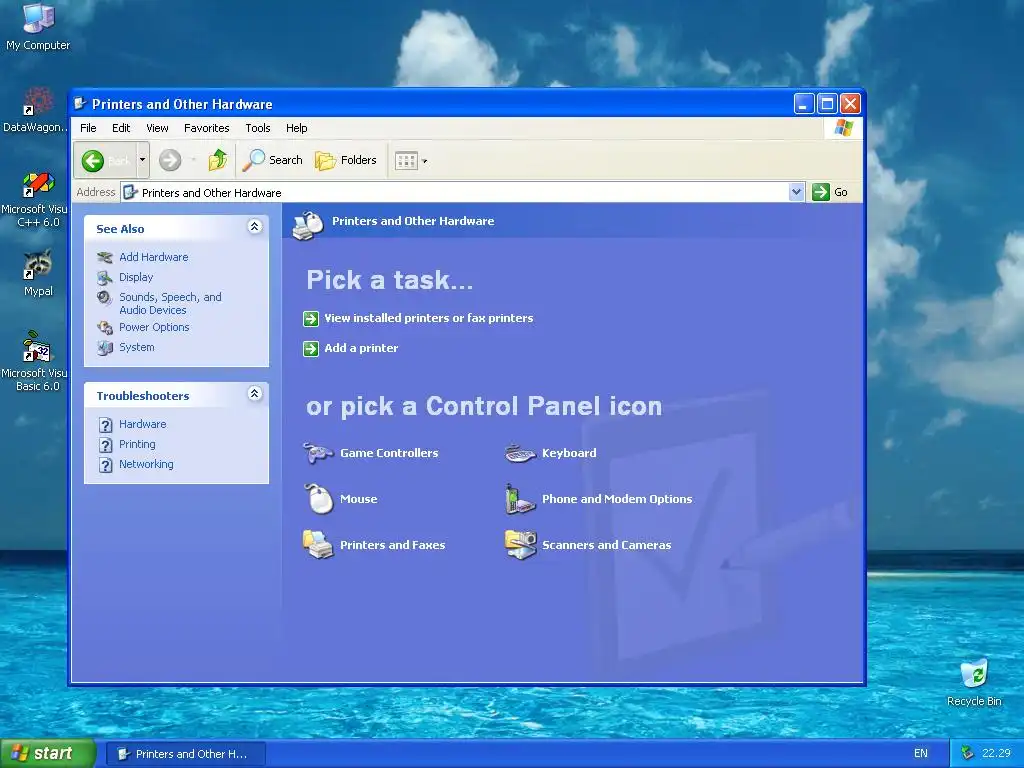Click the EN language indicator
This screenshot has height=768, width=1024.
(x=921, y=754)
